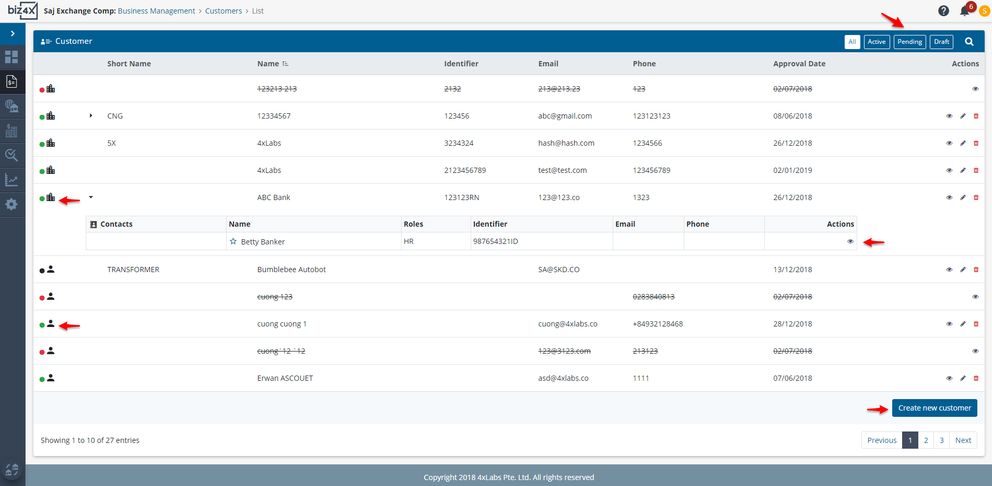This screenshot has height=486, width=992.
Task: Click the settings gear in the sidebar
Action: pos(12,204)
